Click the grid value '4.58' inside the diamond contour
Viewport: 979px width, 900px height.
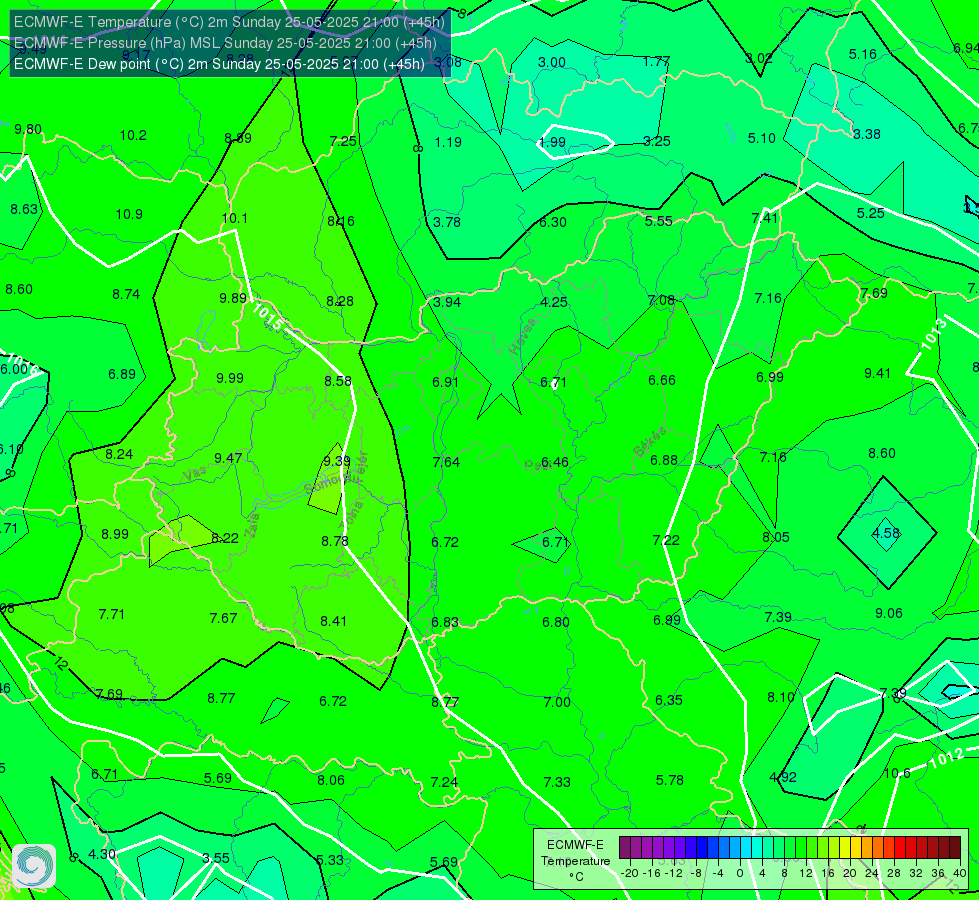[x=886, y=533]
